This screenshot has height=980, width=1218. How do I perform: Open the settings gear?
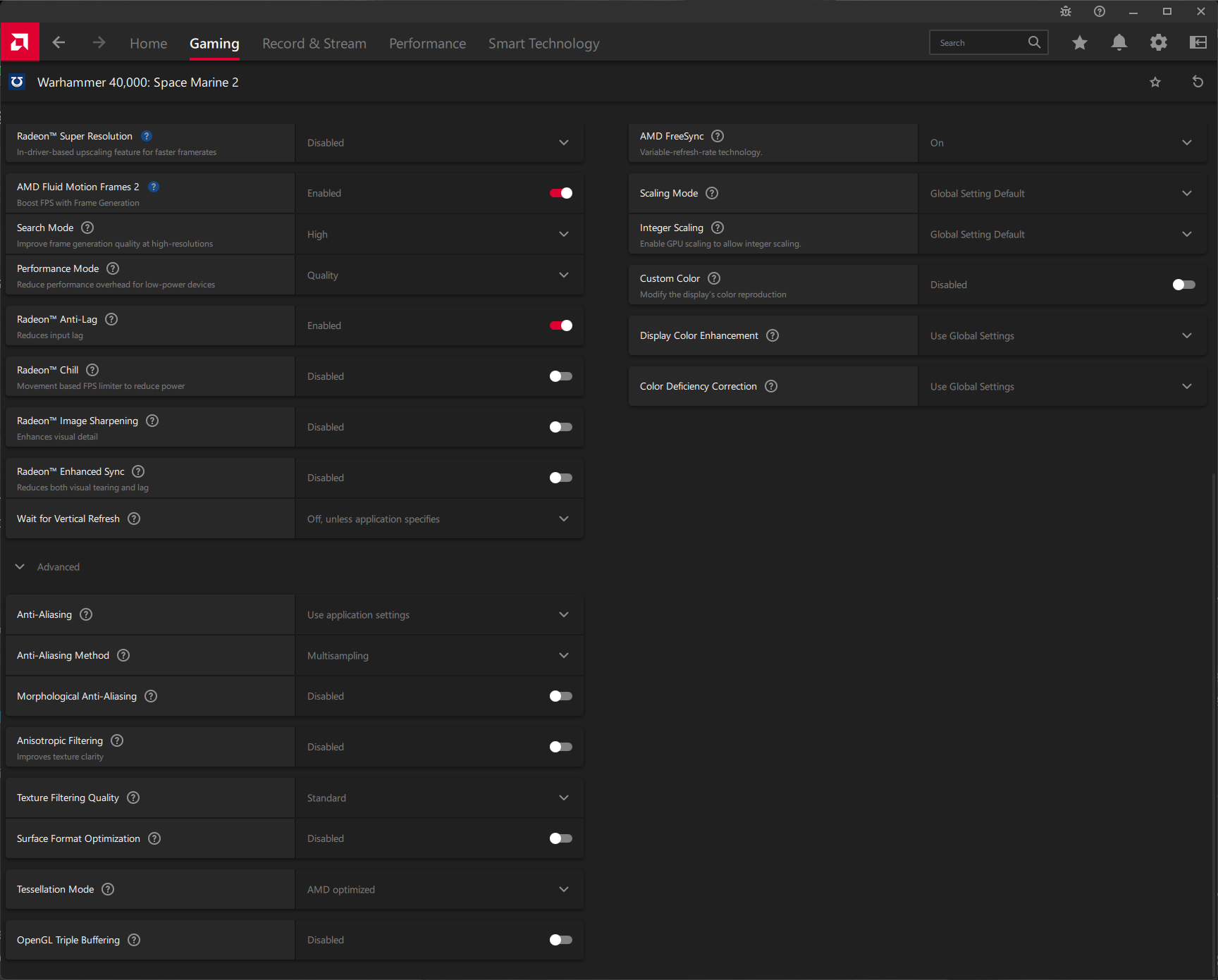tap(1158, 43)
